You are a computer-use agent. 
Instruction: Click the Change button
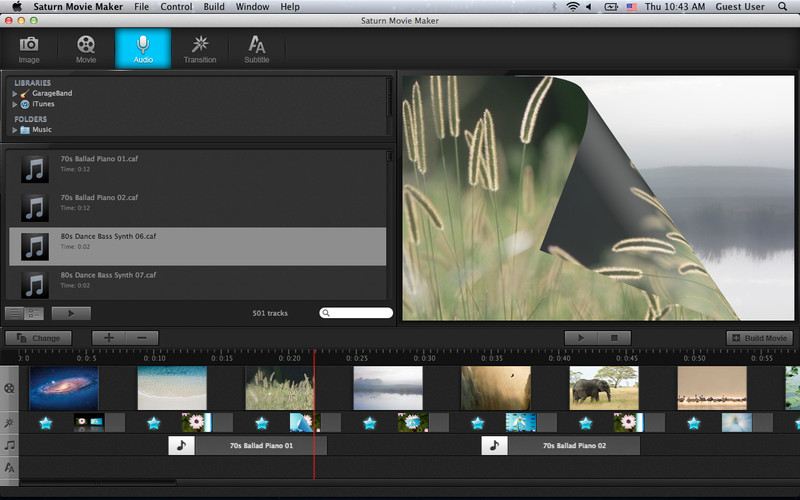click(38, 338)
